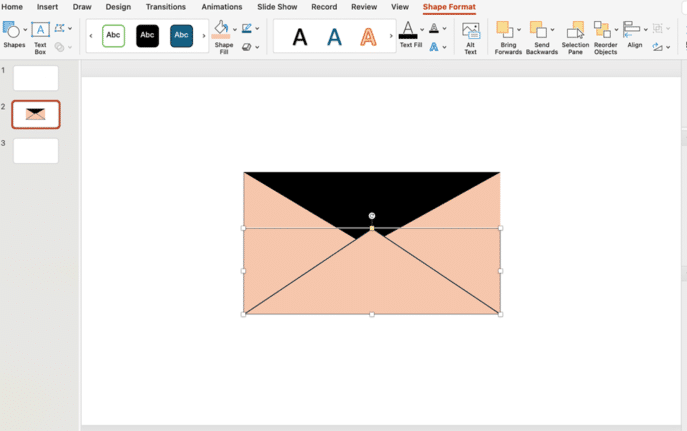Viewport: 687px width, 431px height.
Task: Click the rotation handle above the shape
Action: click(372, 215)
